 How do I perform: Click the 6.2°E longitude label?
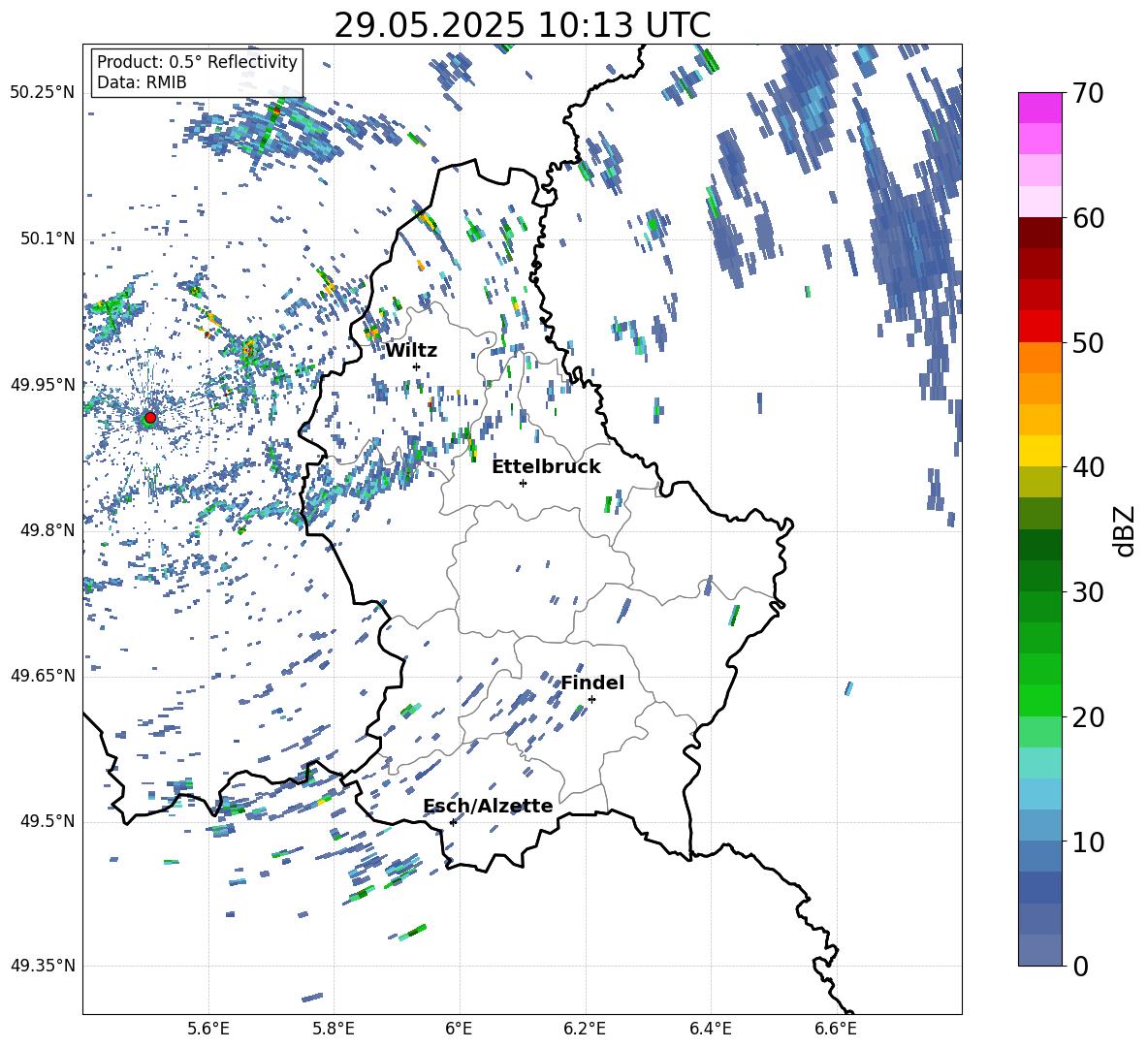[585, 1029]
